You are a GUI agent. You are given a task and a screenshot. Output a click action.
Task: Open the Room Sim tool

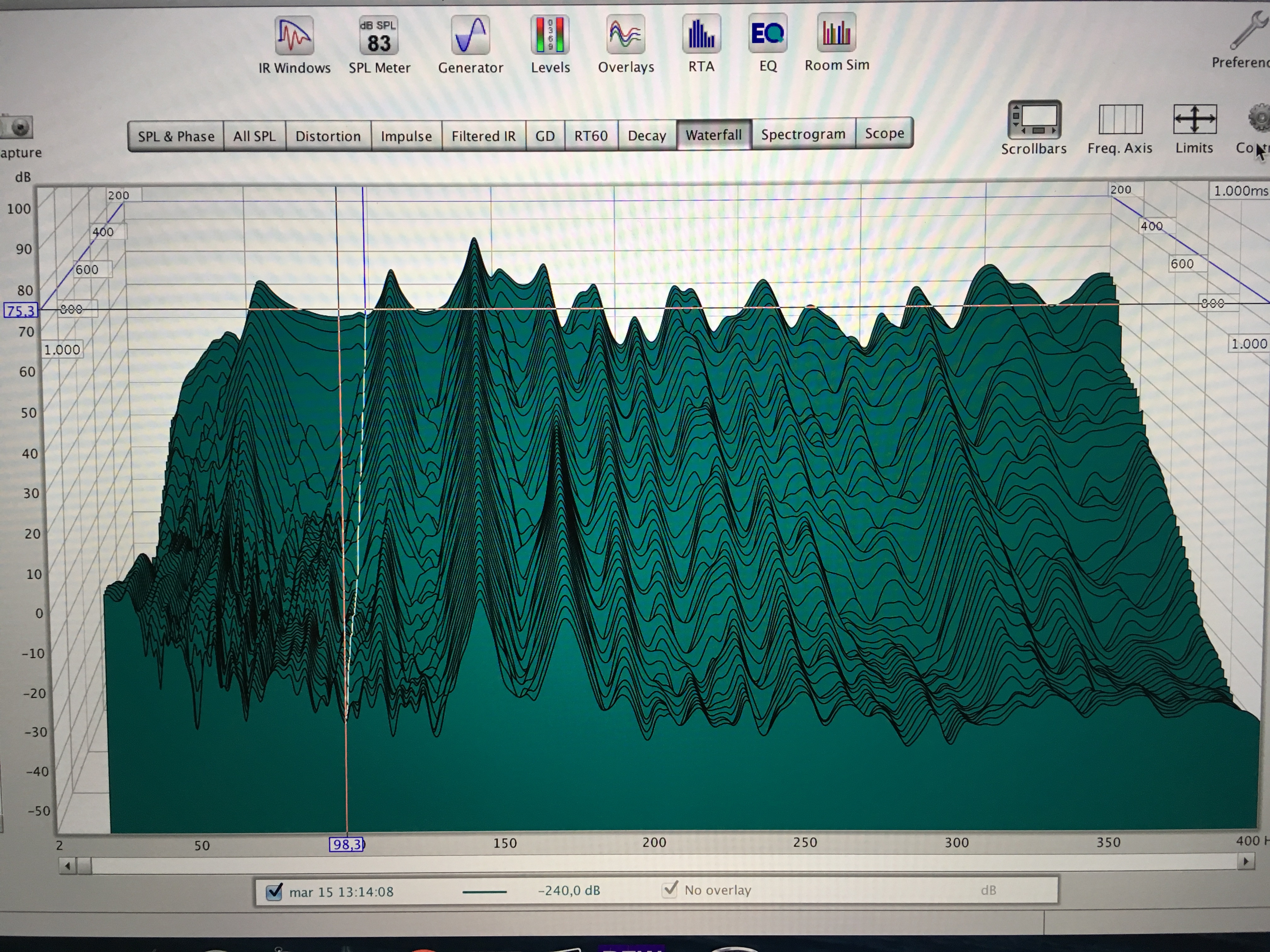pyautogui.click(x=837, y=33)
